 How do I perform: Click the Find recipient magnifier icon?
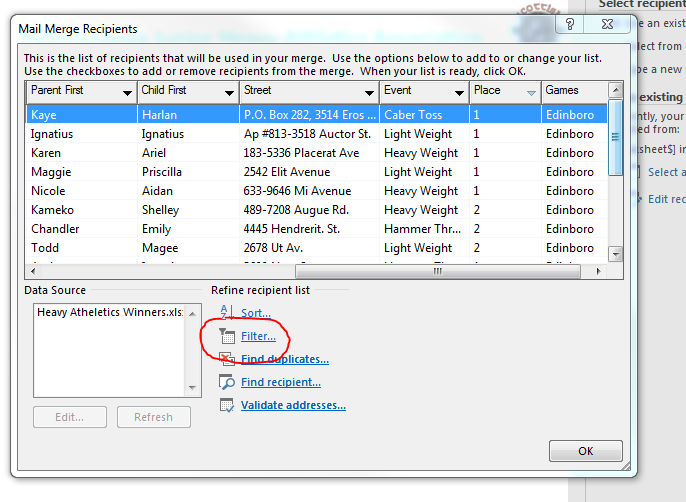coord(226,383)
